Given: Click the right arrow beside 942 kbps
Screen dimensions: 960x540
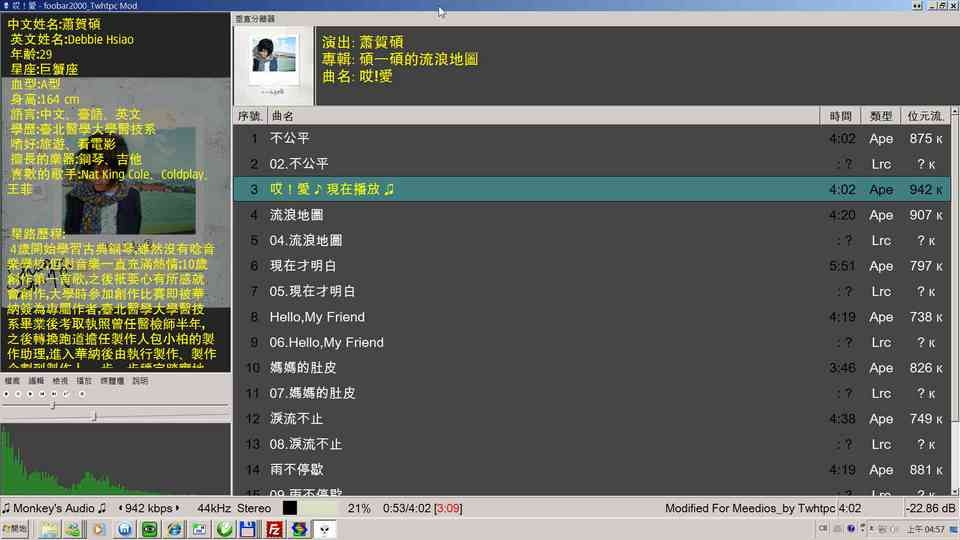Looking at the screenshot, I should [x=177, y=508].
